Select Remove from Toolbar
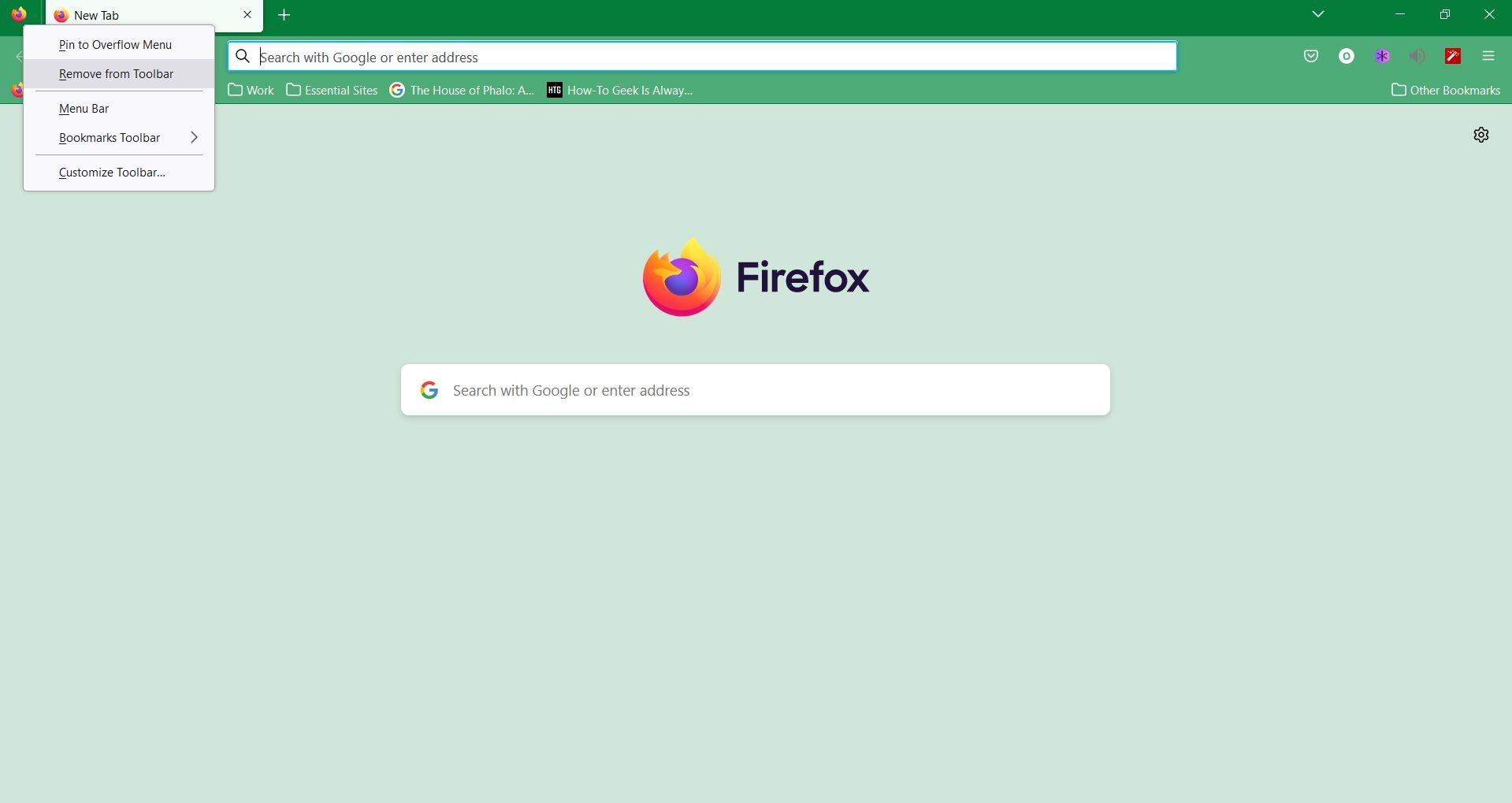Image resolution: width=1512 pixels, height=803 pixels. (x=116, y=73)
